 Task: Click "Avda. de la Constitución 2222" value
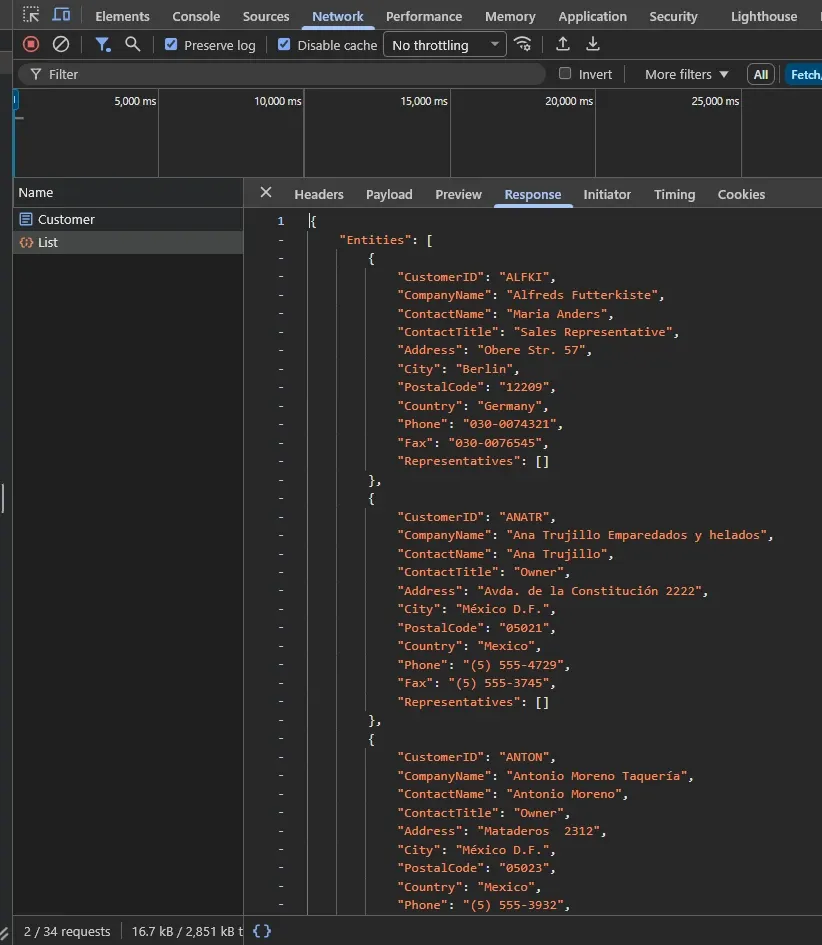589,591
